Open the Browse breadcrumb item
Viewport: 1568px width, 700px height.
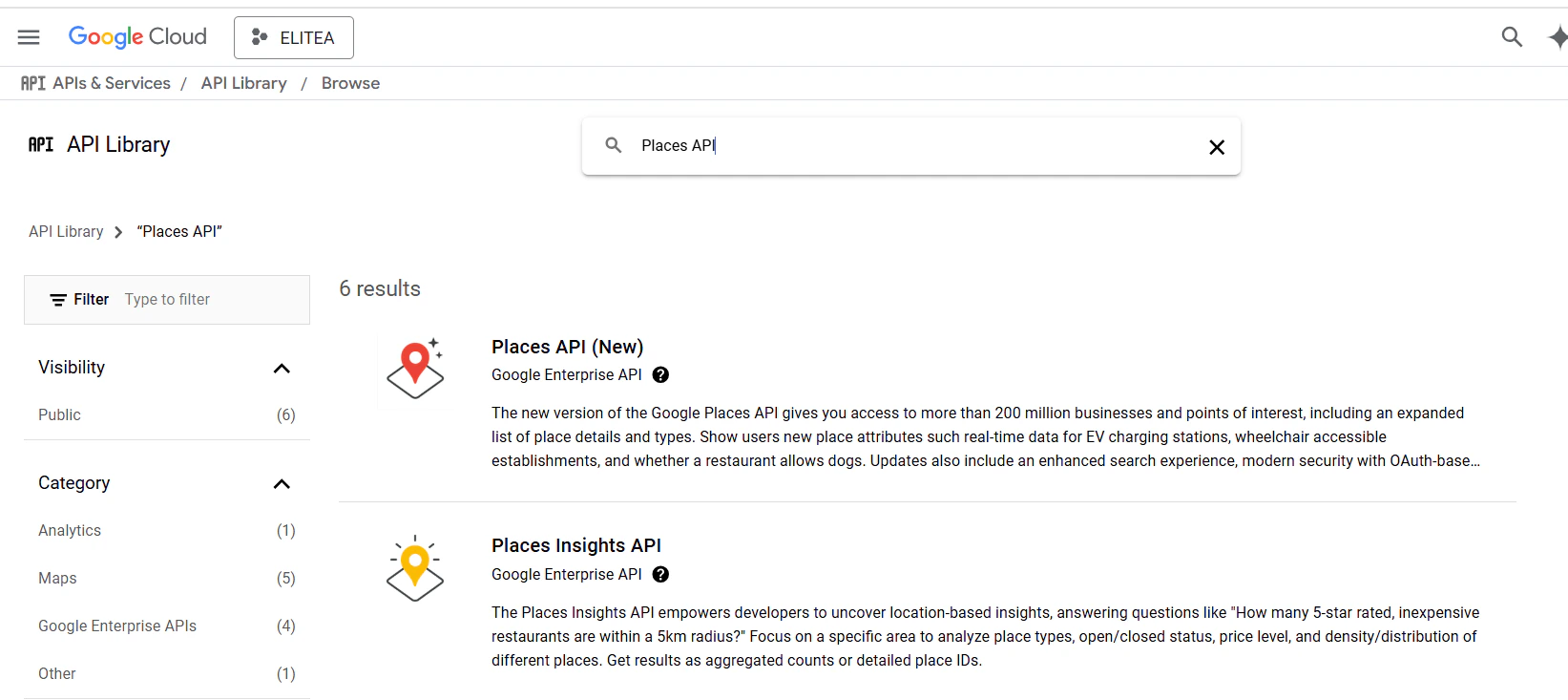(349, 83)
